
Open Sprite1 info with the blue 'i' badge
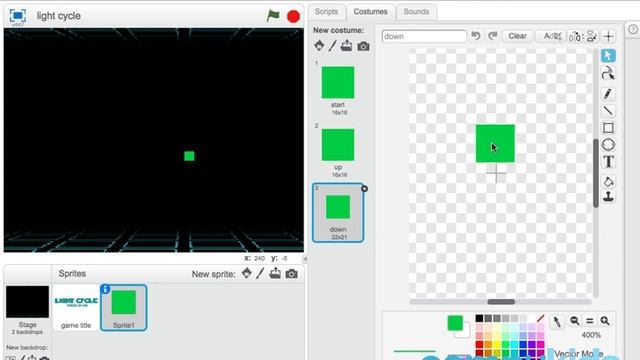pos(105,289)
